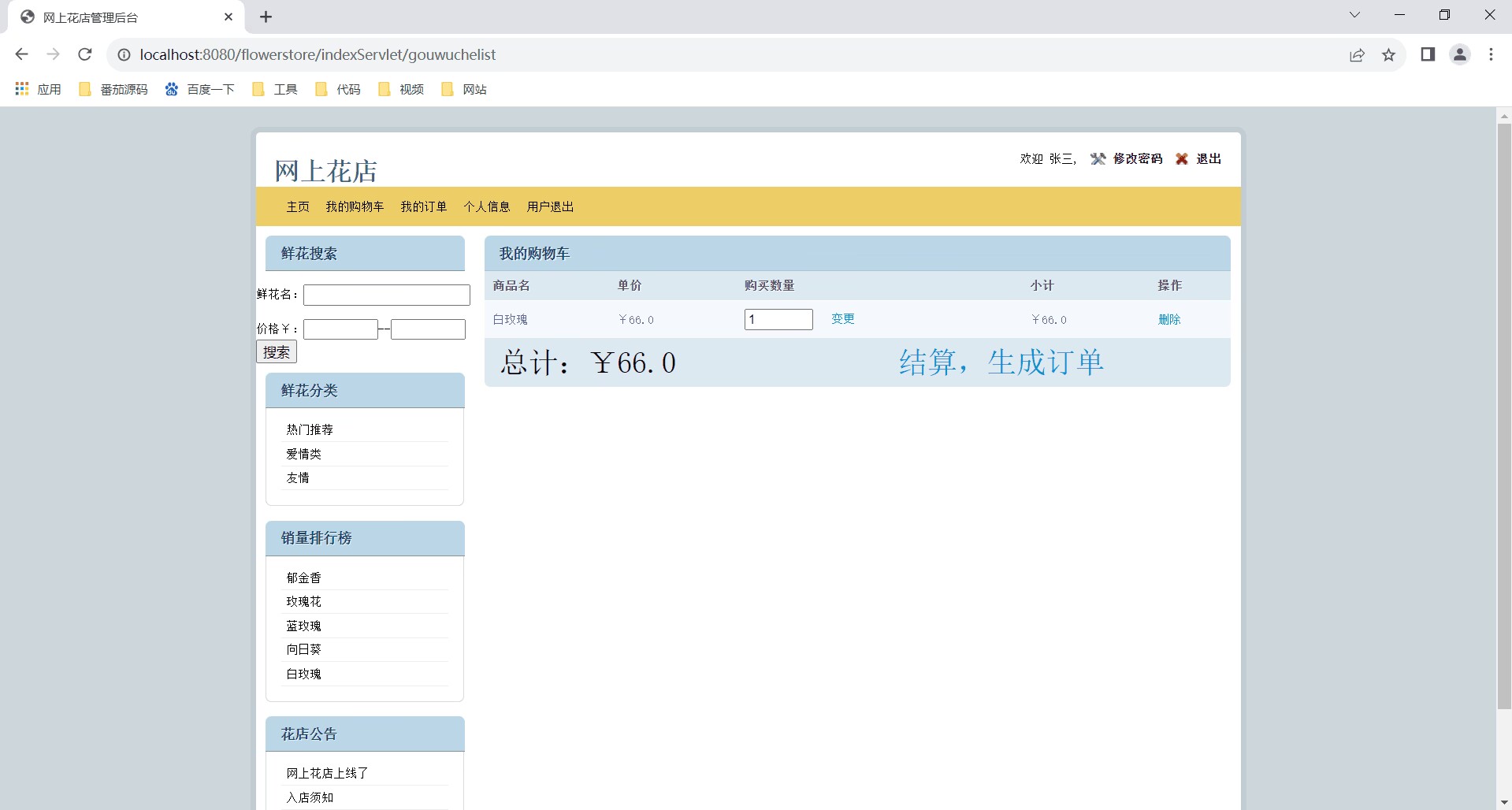1512x810 pixels.
Task: Open the browser side panel
Action: point(1428,54)
